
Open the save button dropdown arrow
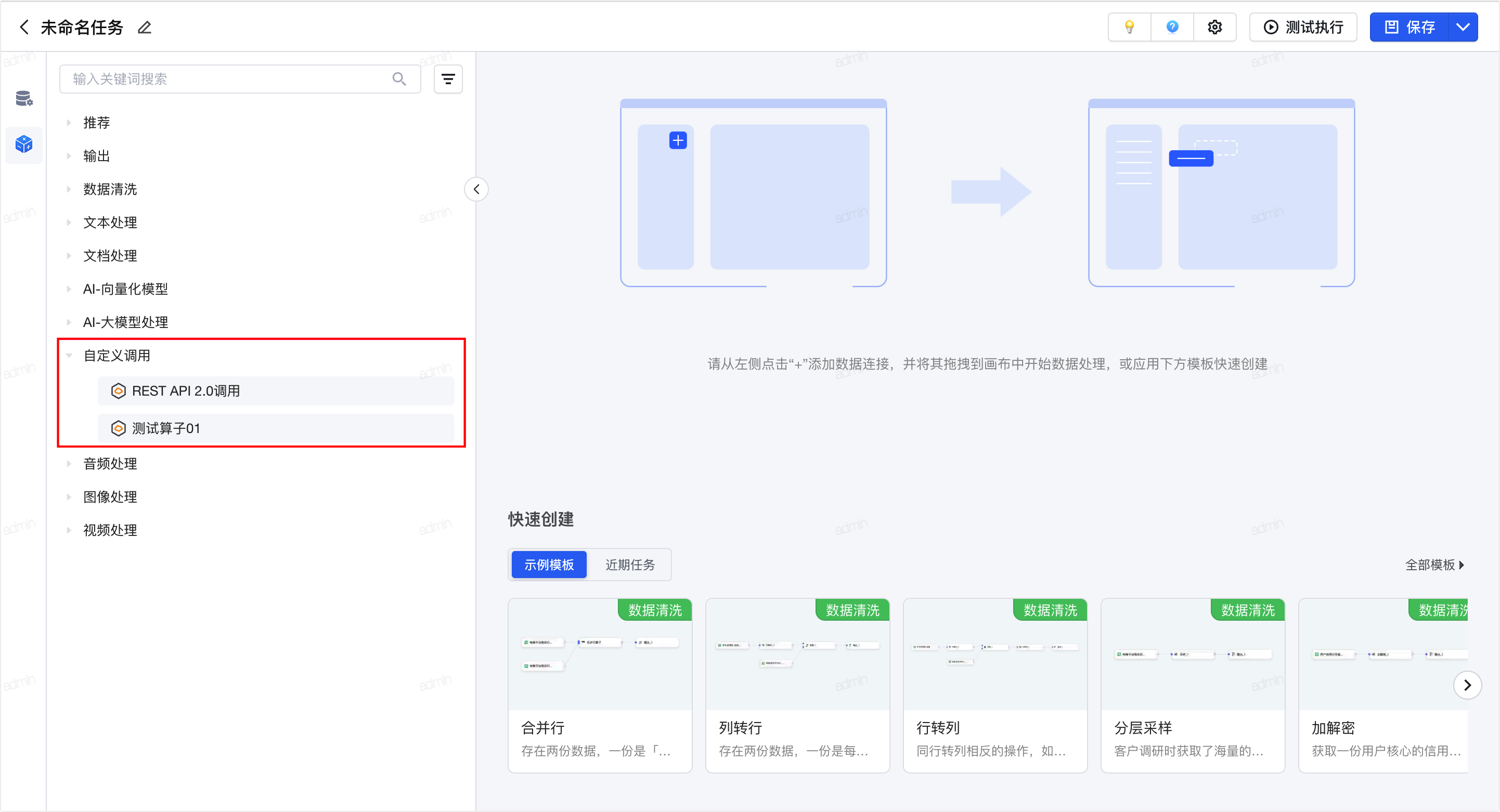(x=1463, y=28)
